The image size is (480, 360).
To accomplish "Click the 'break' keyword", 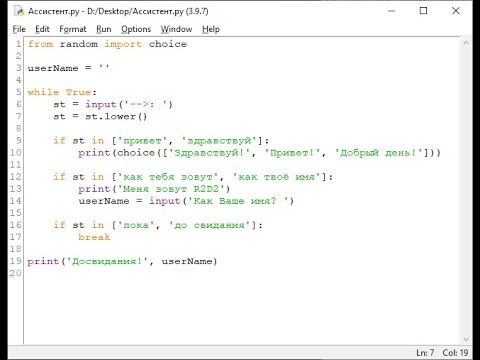I will pos(94,237).
